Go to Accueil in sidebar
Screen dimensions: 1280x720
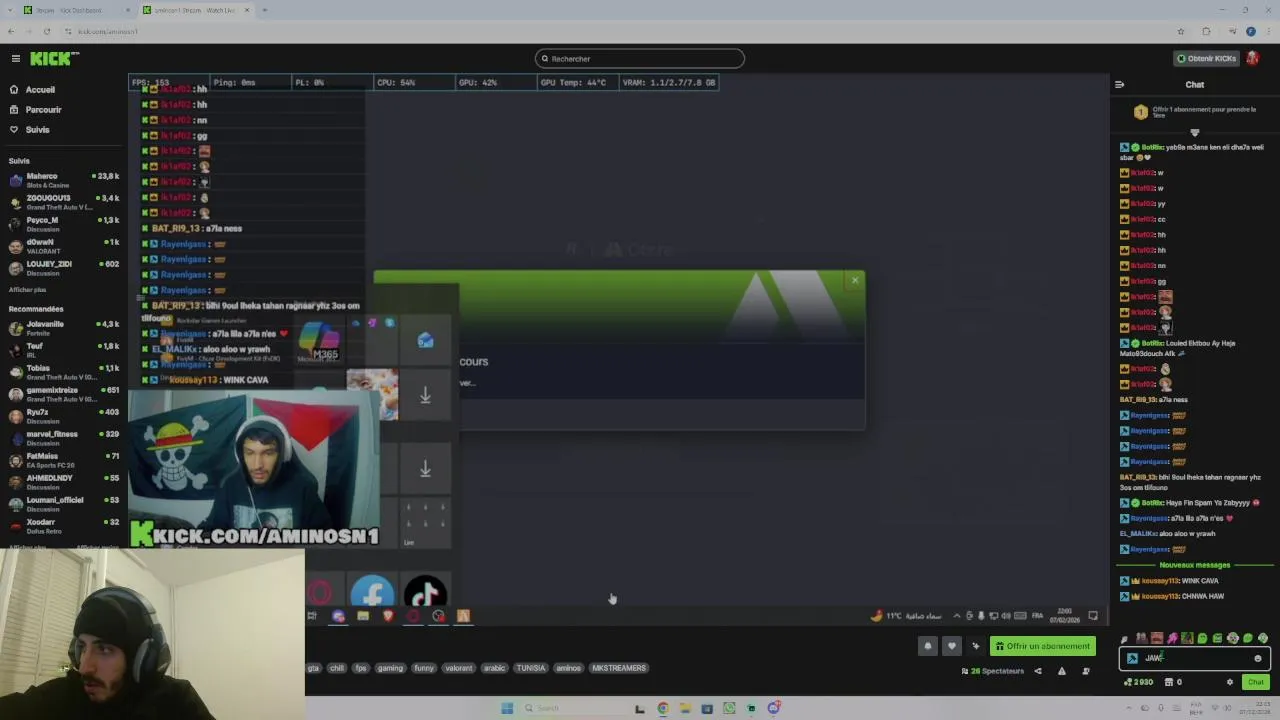[x=33, y=90]
